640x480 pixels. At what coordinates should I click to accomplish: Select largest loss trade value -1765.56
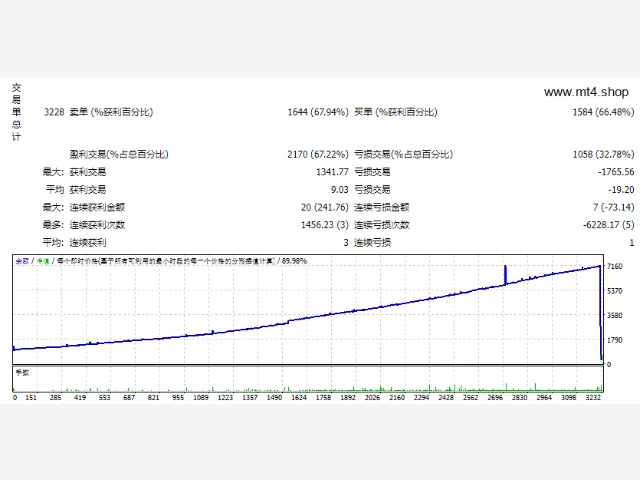[616, 172]
